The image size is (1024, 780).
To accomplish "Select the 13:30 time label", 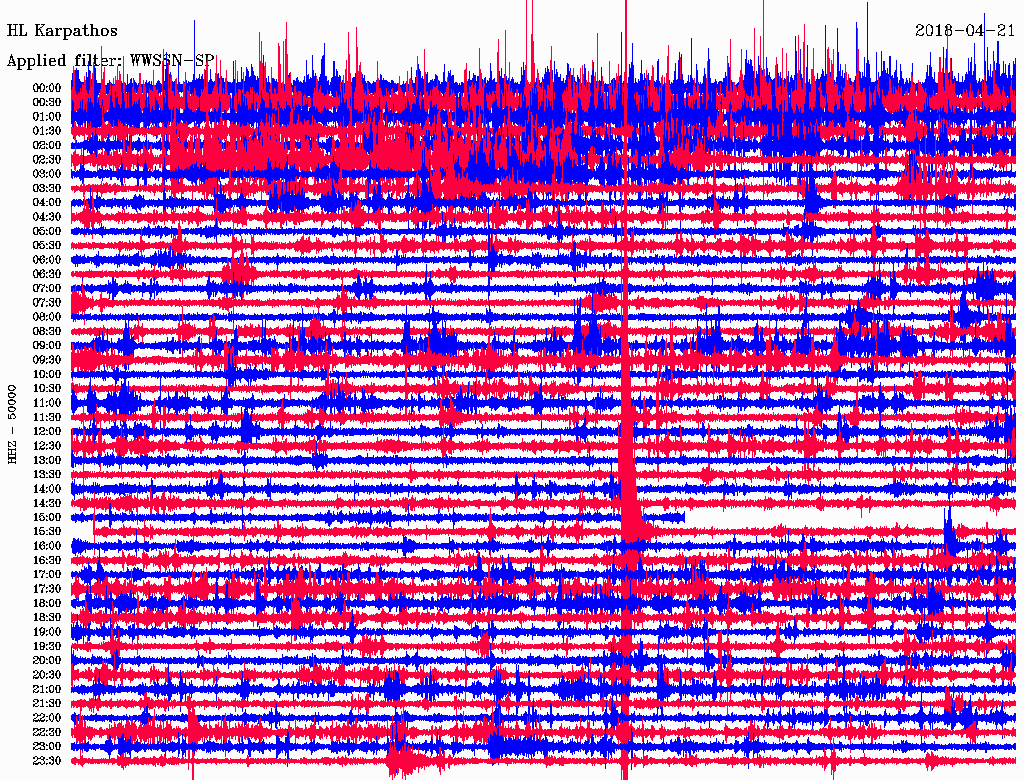I will pos(46,475).
